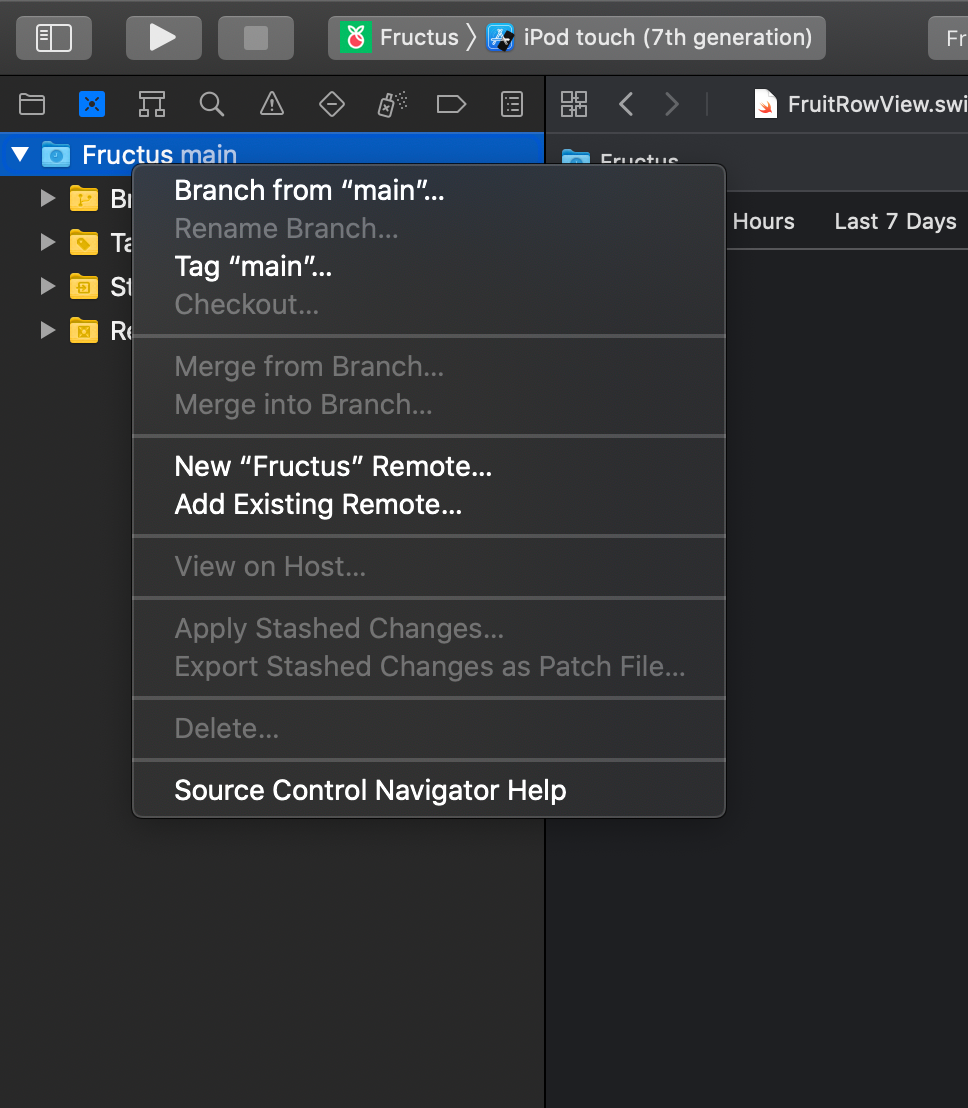
Task: Collapse the Fructus main repository
Action: click(x=20, y=154)
